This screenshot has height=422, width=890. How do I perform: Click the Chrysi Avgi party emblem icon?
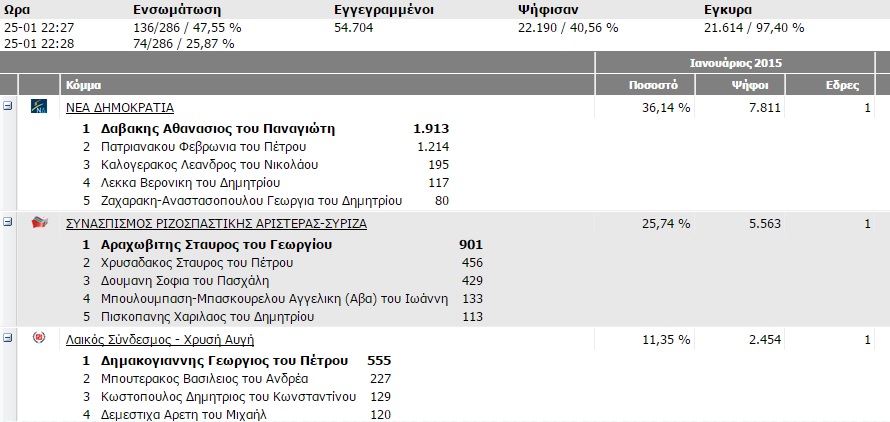click(x=40, y=338)
